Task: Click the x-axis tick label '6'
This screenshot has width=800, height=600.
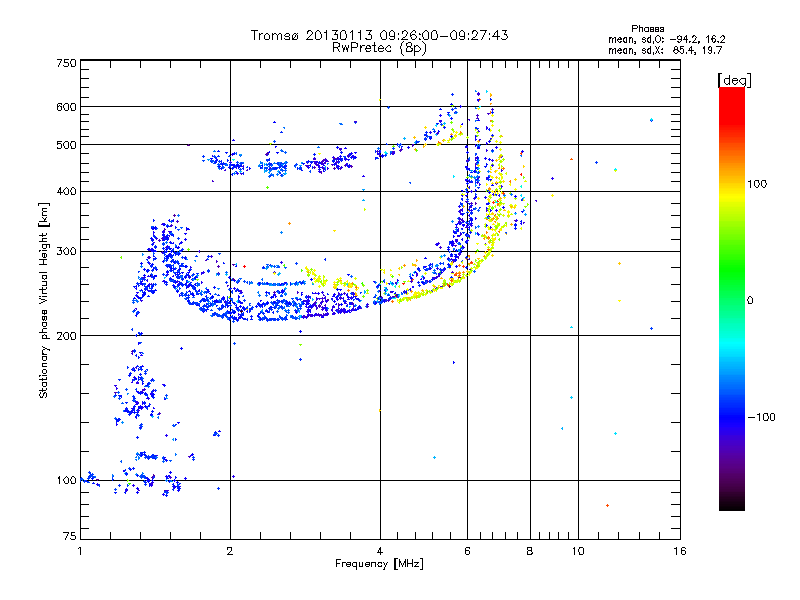Action: point(467,551)
